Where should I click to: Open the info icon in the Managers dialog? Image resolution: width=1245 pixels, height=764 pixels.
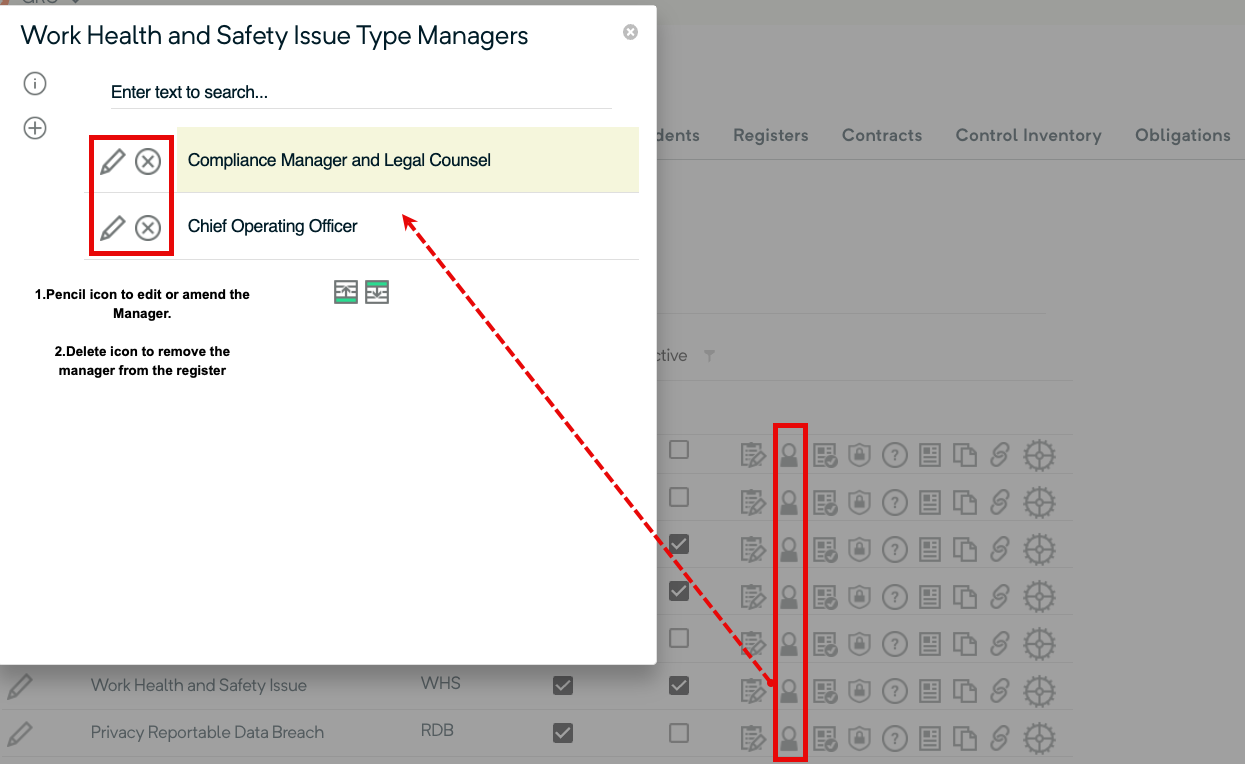point(35,84)
